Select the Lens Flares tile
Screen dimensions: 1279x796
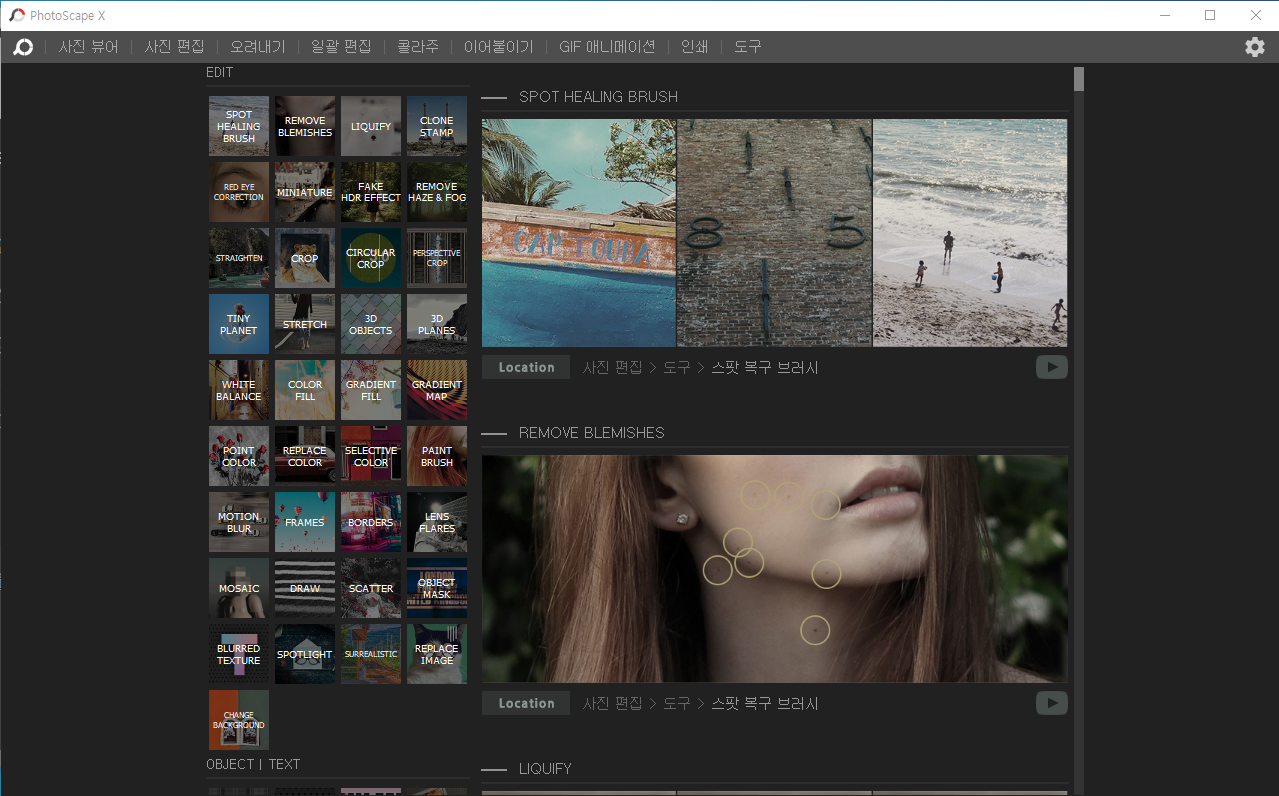pyautogui.click(x=437, y=522)
